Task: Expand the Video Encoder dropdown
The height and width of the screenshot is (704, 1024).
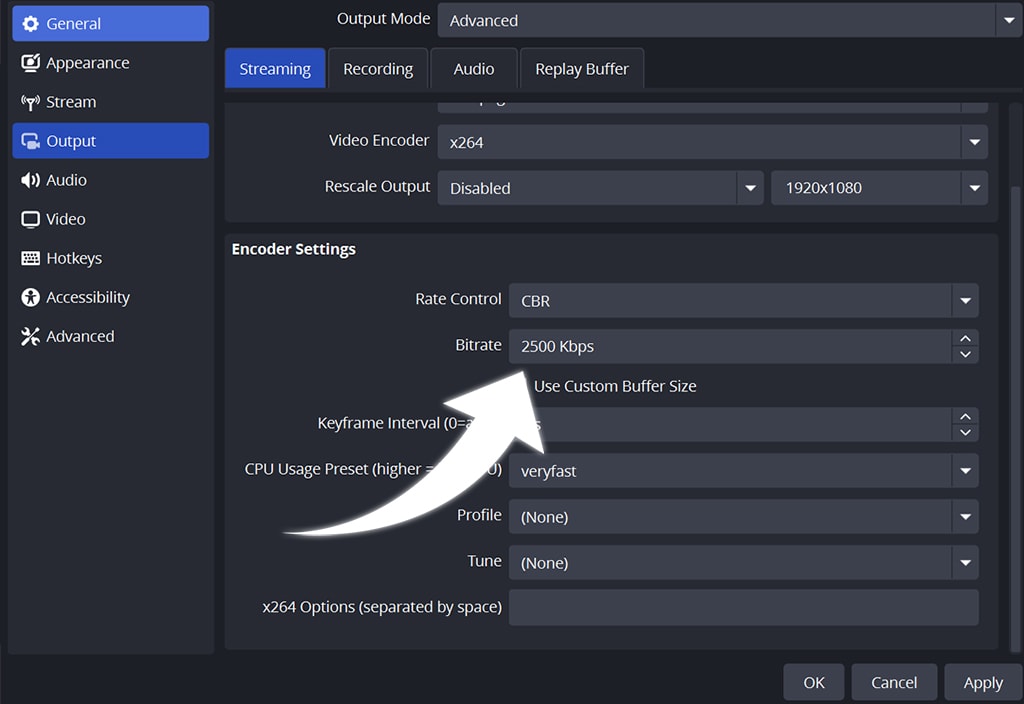Action: point(974,141)
